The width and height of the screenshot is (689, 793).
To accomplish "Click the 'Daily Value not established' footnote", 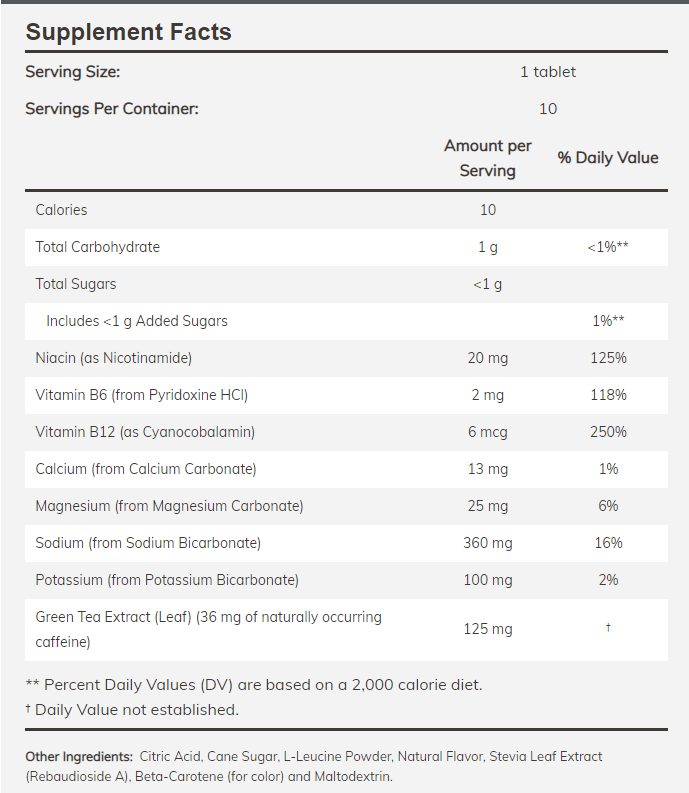I will 137,710.
